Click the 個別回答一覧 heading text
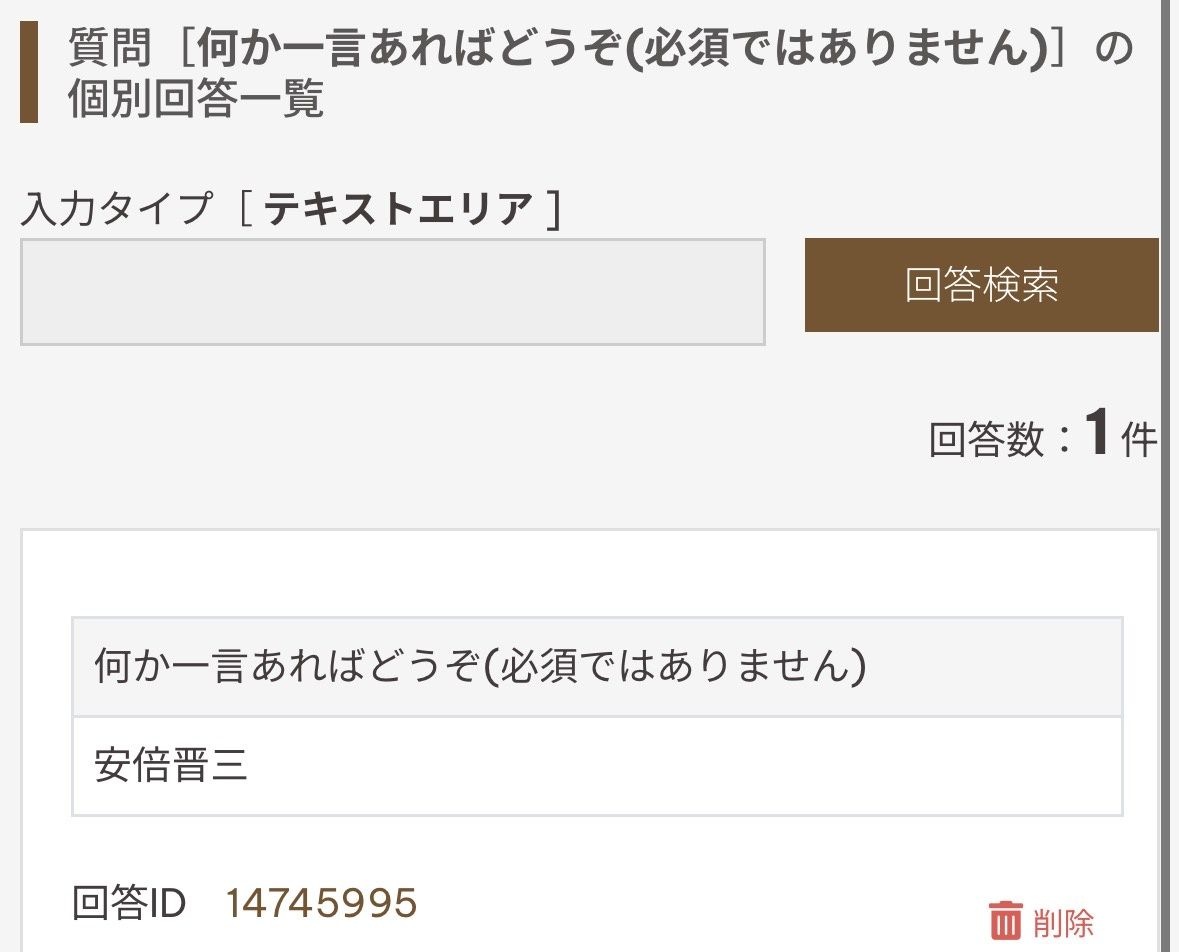The height and width of the screenshot is (952, 1179). [x=196, y=102]
